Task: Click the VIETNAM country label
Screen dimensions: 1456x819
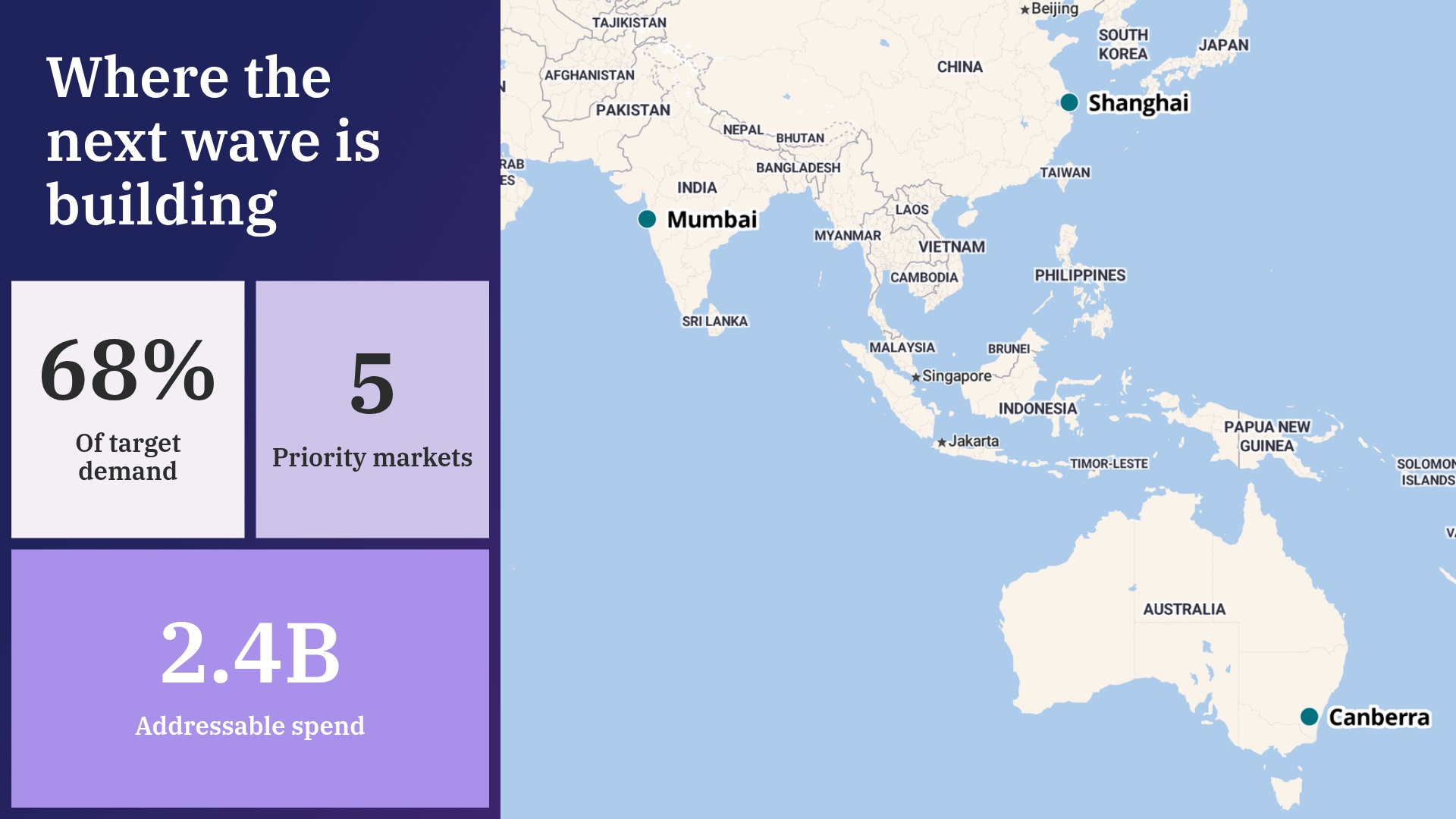Action: pos(952,247)
